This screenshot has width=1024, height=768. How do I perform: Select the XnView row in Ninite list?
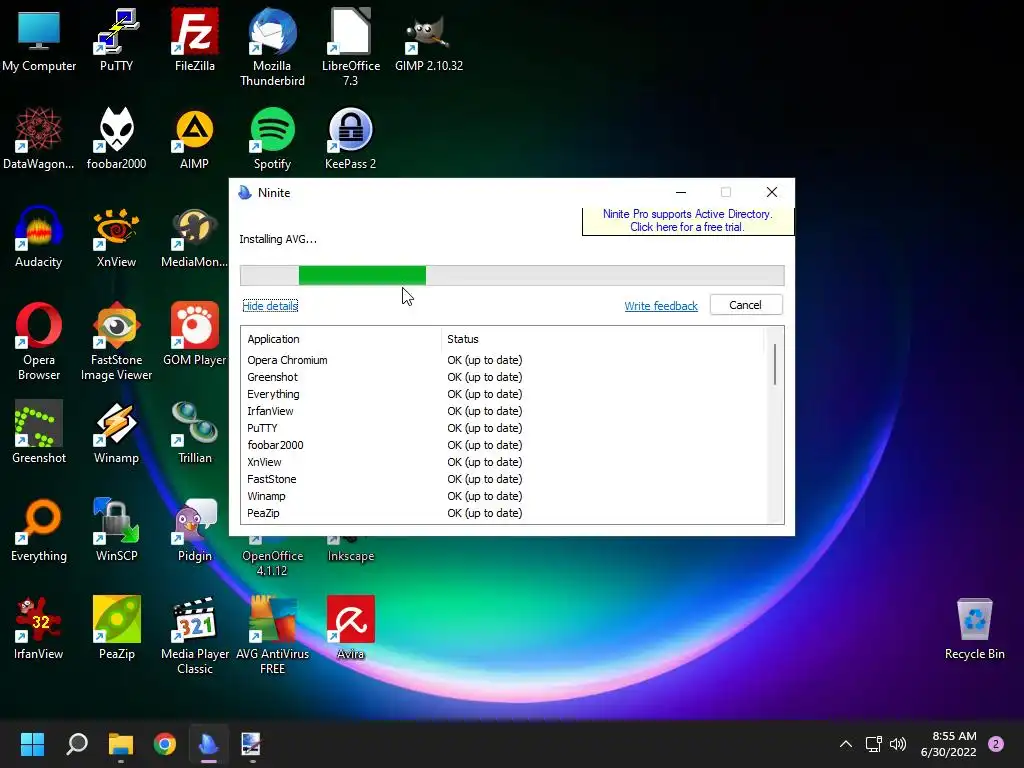[503, 462]
